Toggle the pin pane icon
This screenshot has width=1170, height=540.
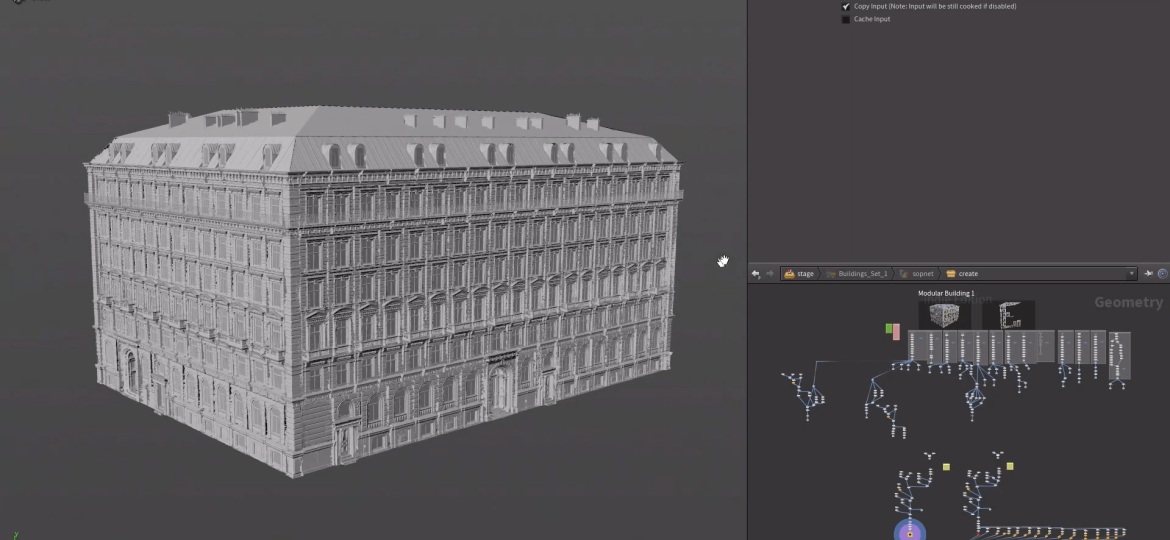tap(1148, 274)
